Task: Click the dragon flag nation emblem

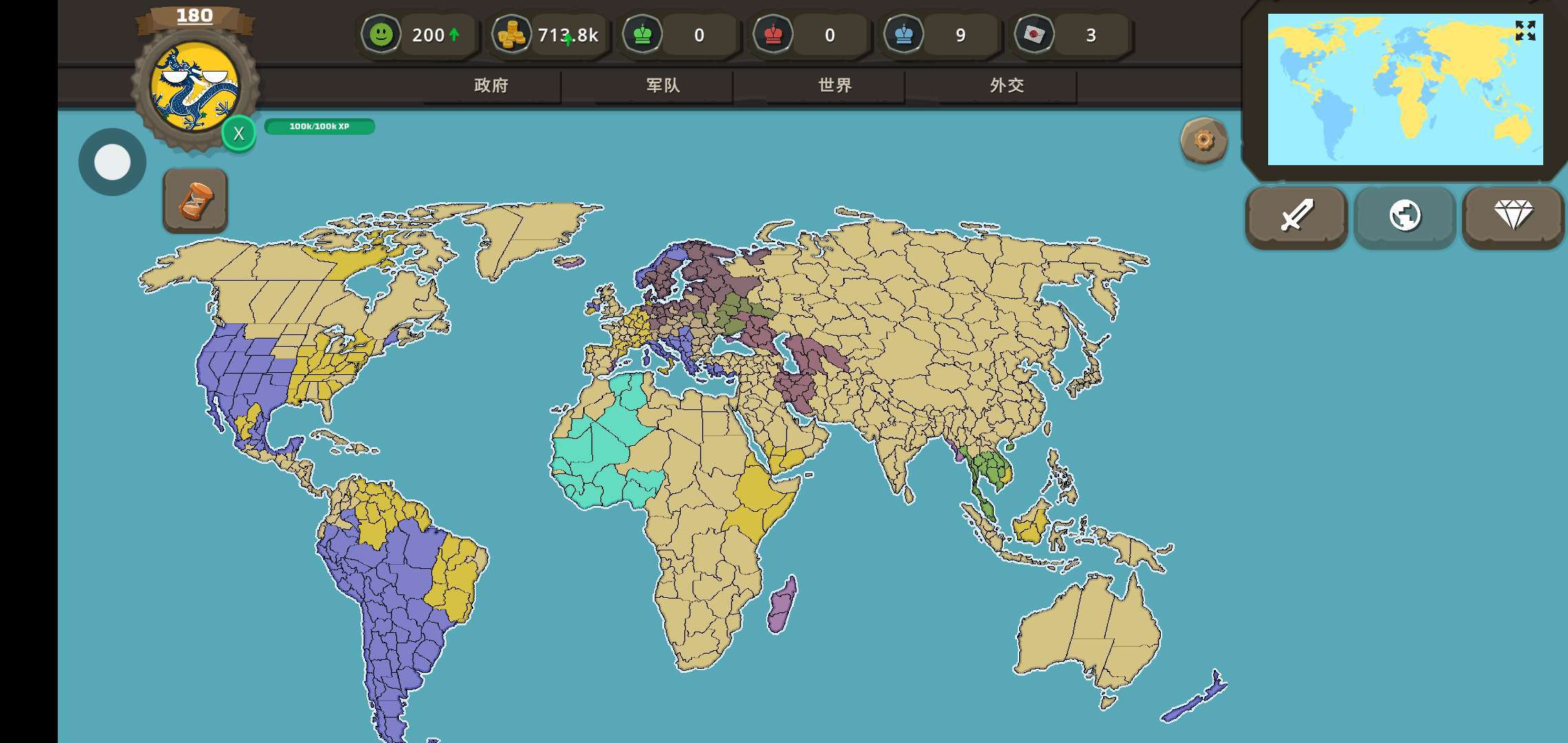Action: click(195, 87)
